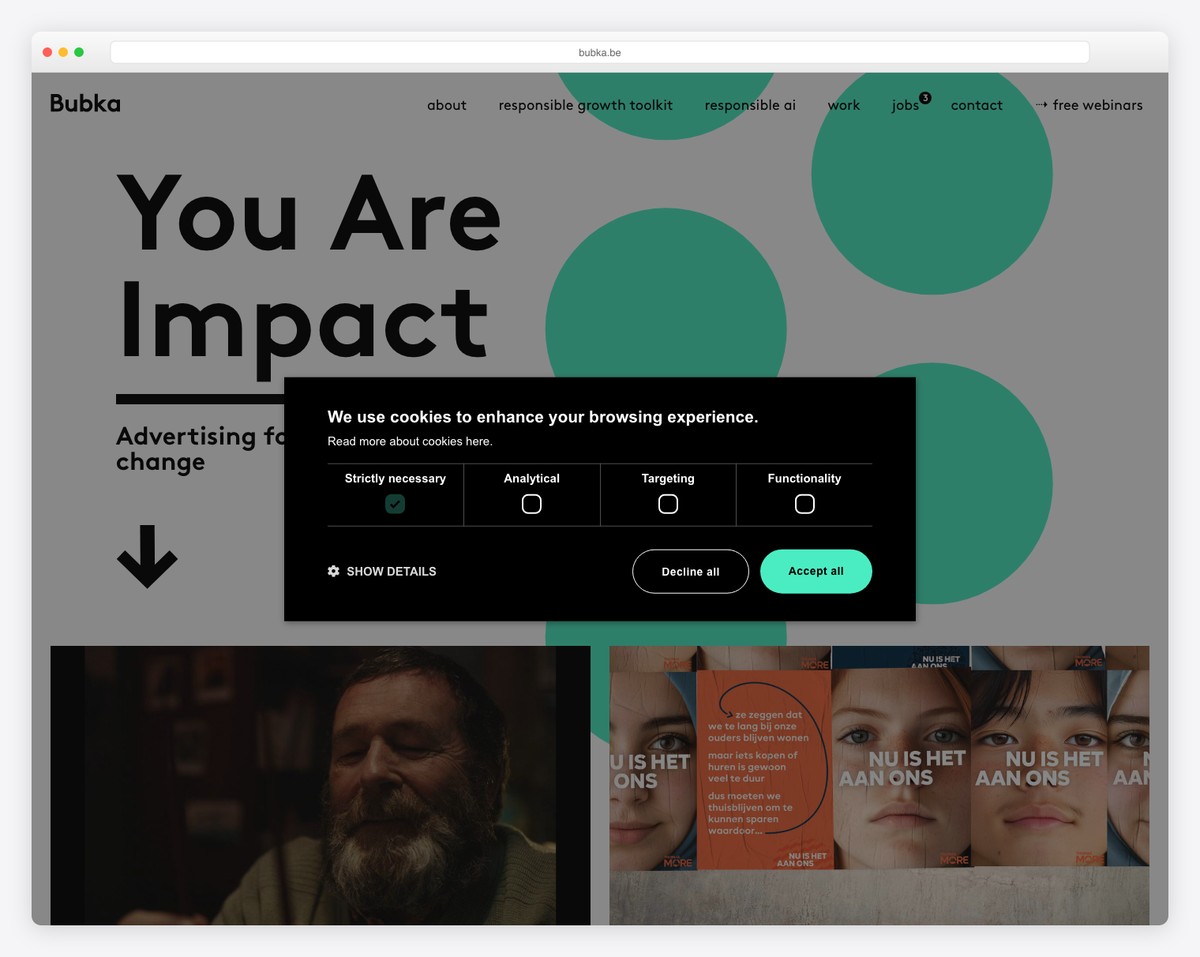This screenshot has height=957, width=1200.
Task: Enable the Analytical cookies checkbox
Action: pyautogui.click(x=532, y=504)
